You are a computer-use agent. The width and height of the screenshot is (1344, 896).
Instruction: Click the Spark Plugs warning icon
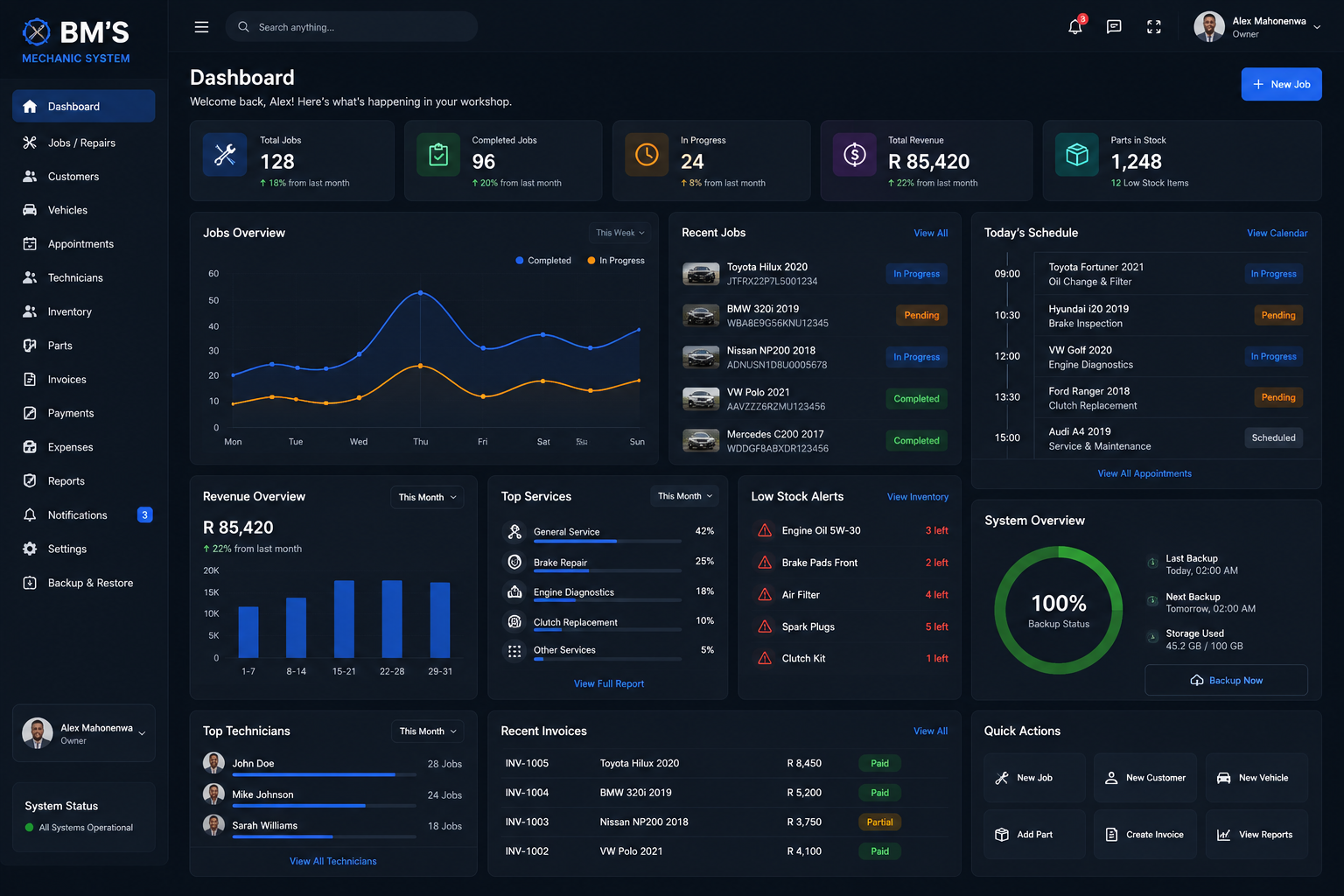(765, 626)
